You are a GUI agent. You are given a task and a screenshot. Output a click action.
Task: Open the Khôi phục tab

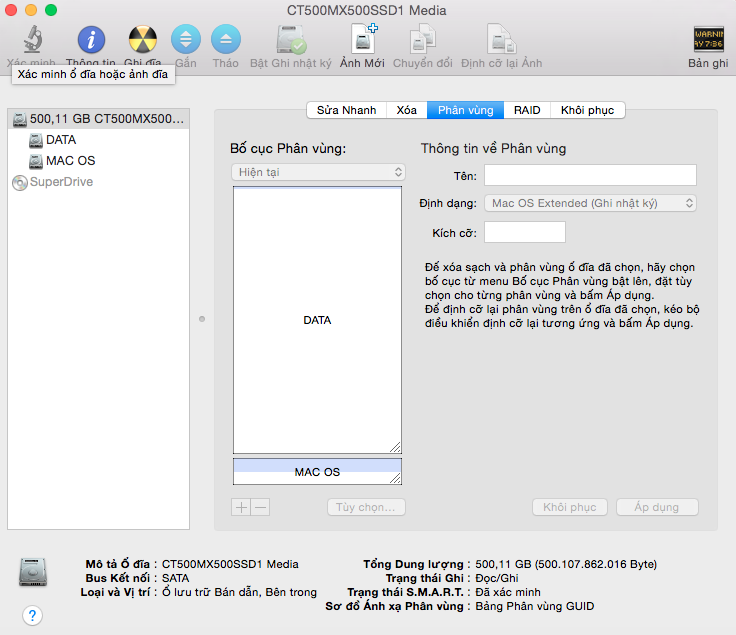pos(587,110)
